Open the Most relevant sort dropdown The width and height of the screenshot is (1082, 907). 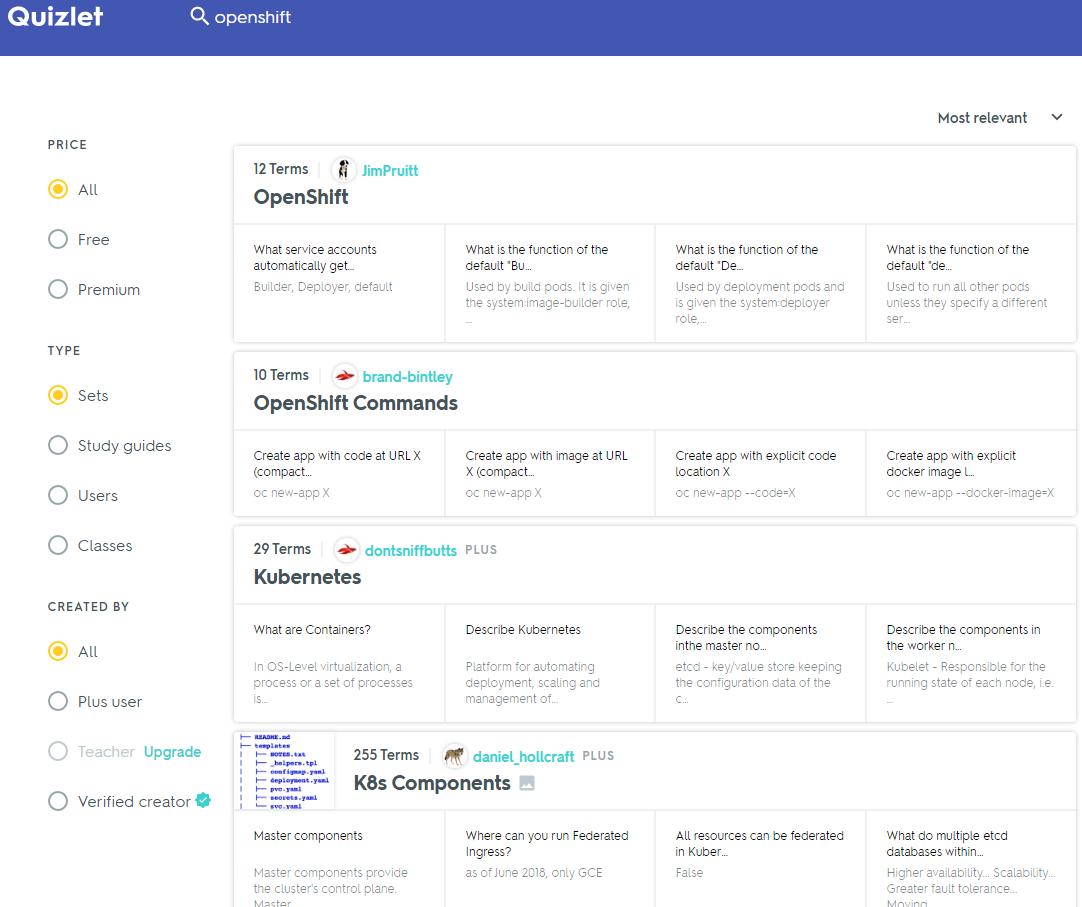[x=999, y=118]
